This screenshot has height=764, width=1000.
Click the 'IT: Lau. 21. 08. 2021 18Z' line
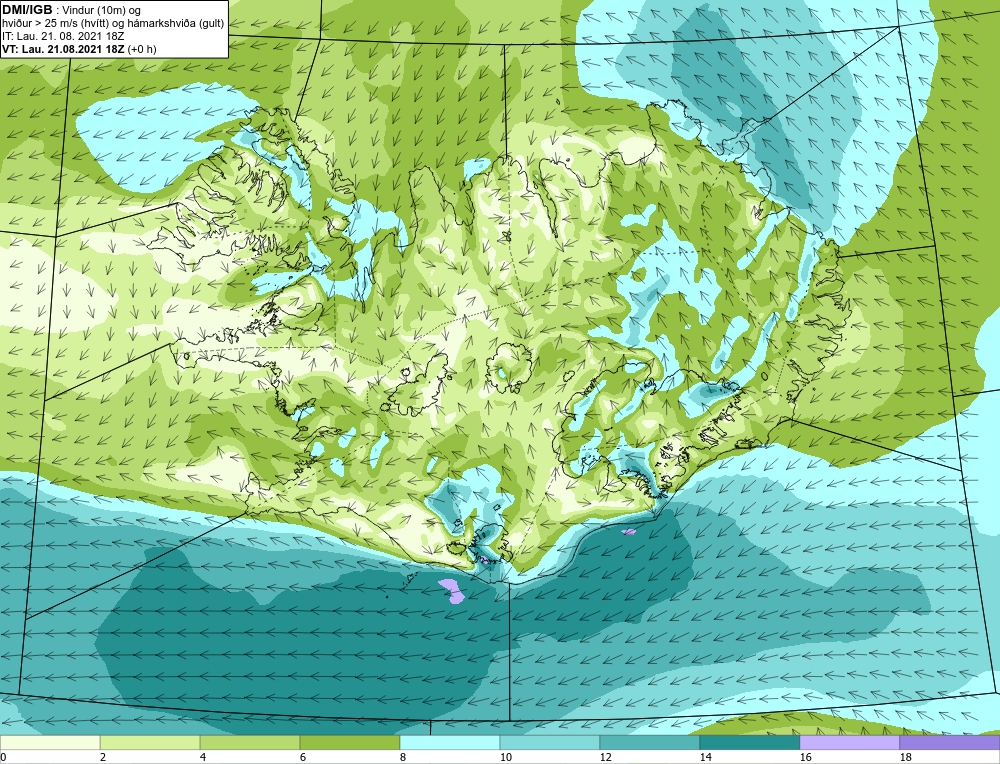click(63, 36)
